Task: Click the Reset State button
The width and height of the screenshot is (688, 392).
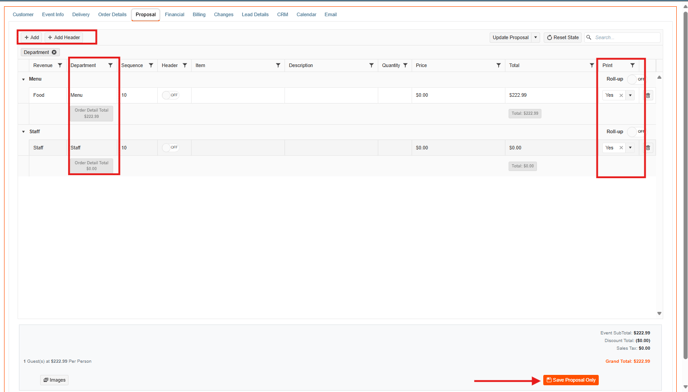Action: (x=563, y=37)
